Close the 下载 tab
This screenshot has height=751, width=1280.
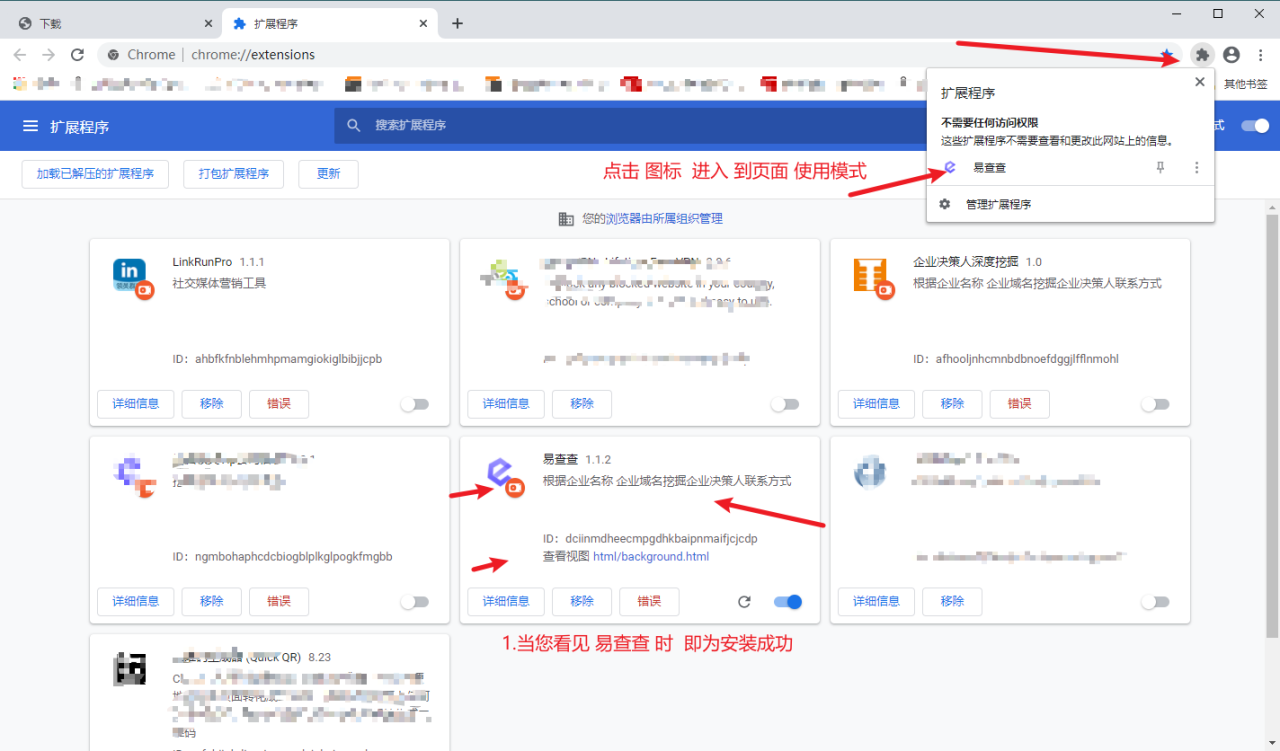coord(208,23)
